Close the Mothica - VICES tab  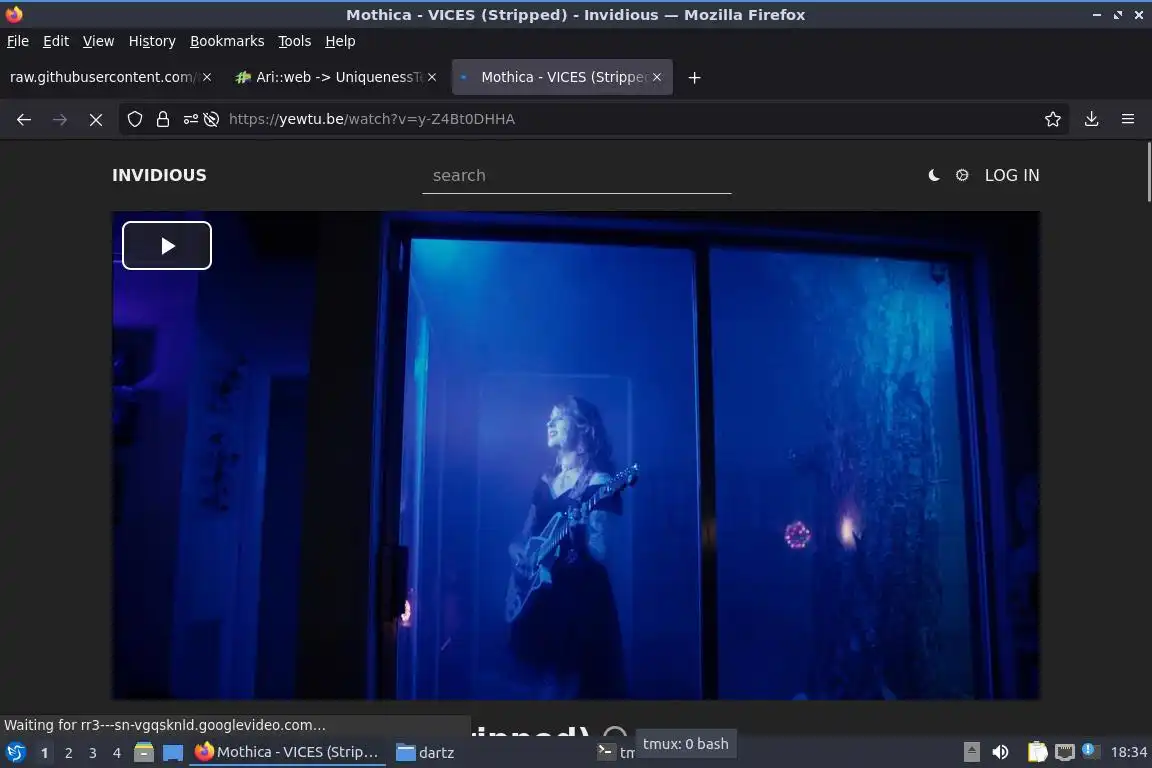tap(657, 77)
